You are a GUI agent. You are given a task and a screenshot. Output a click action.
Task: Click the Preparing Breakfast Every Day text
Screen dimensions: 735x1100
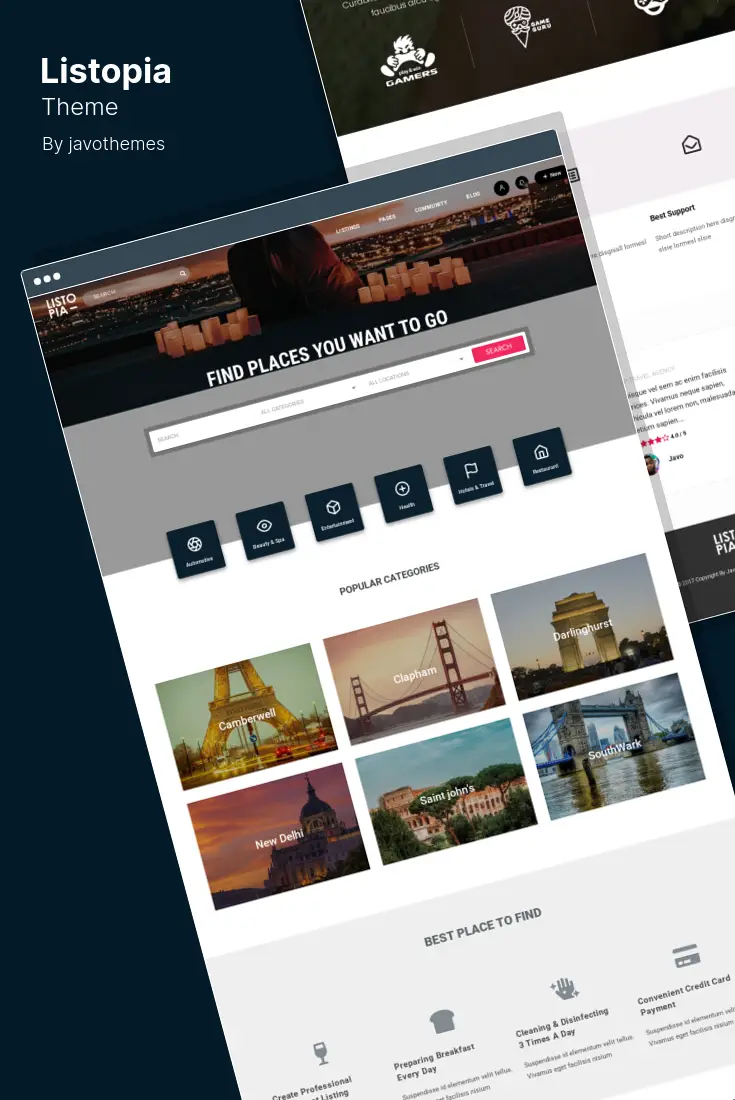point(434,1061)
